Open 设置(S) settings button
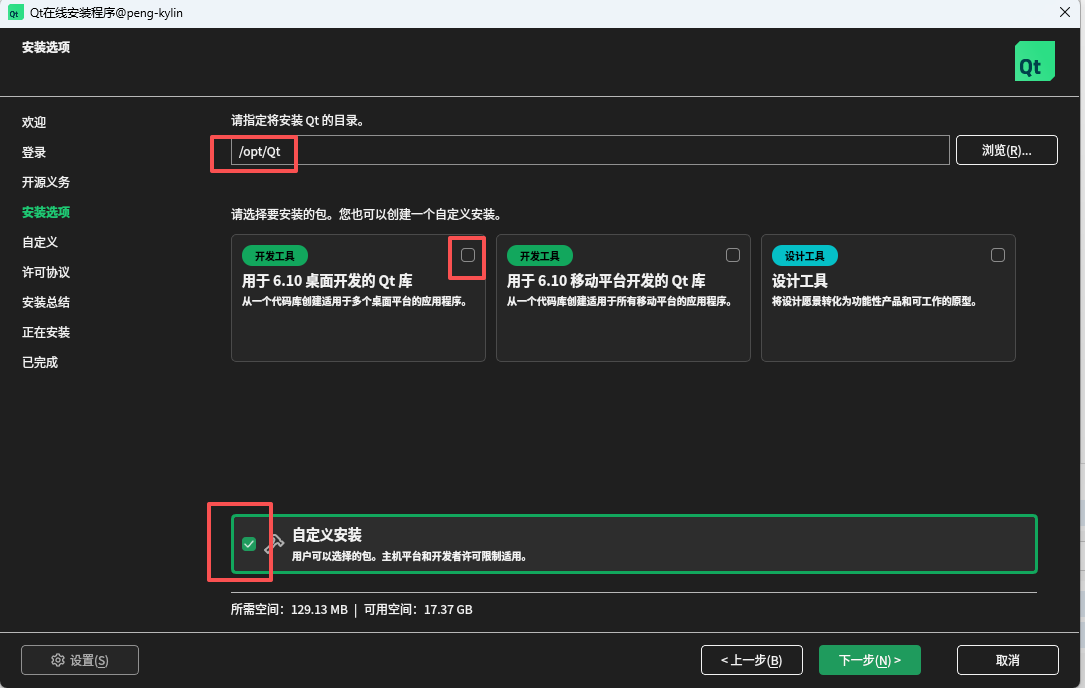The image size is (1085, 688). pyautogui.click(x=80, y=660)
